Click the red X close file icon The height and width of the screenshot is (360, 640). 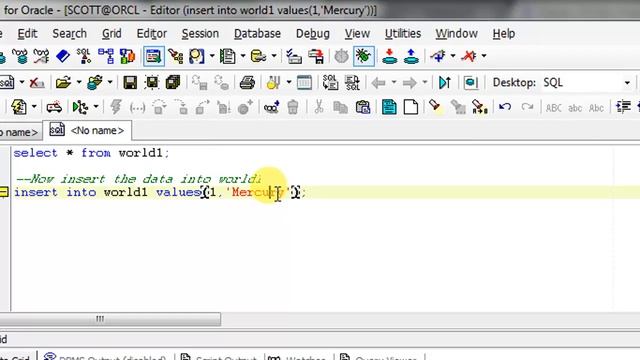coord(37,83)
